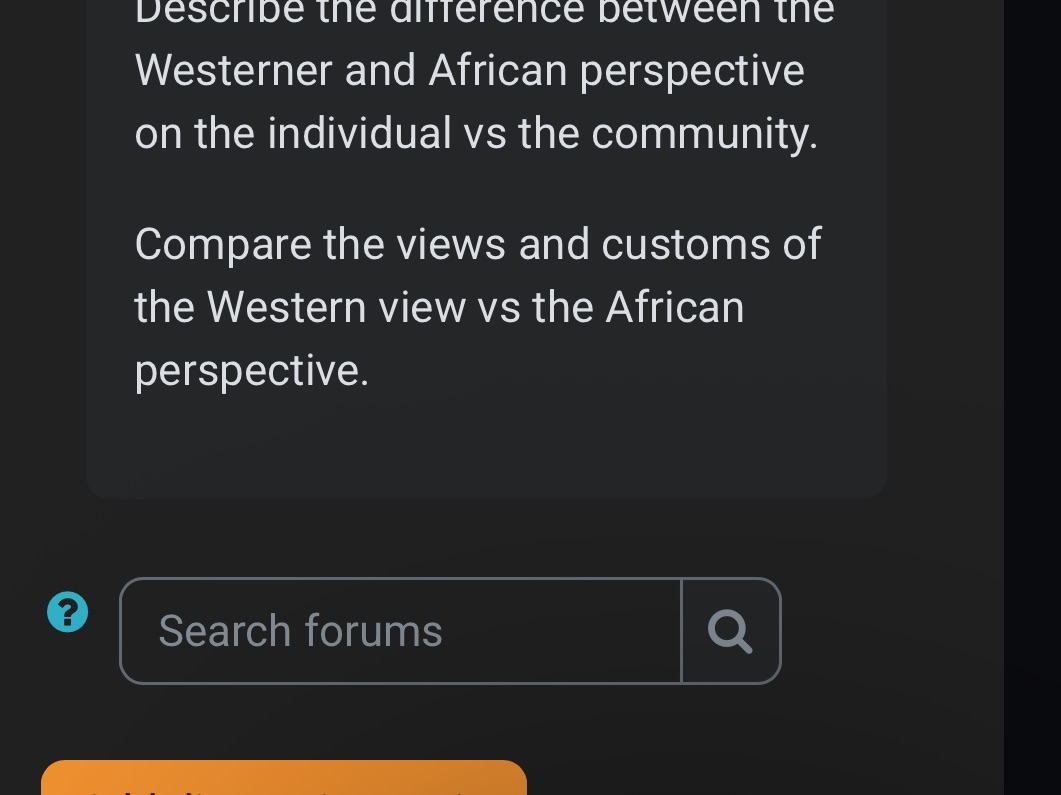
Task: Click the line "the Western view vs the African"
Action: tap(439, 307)
